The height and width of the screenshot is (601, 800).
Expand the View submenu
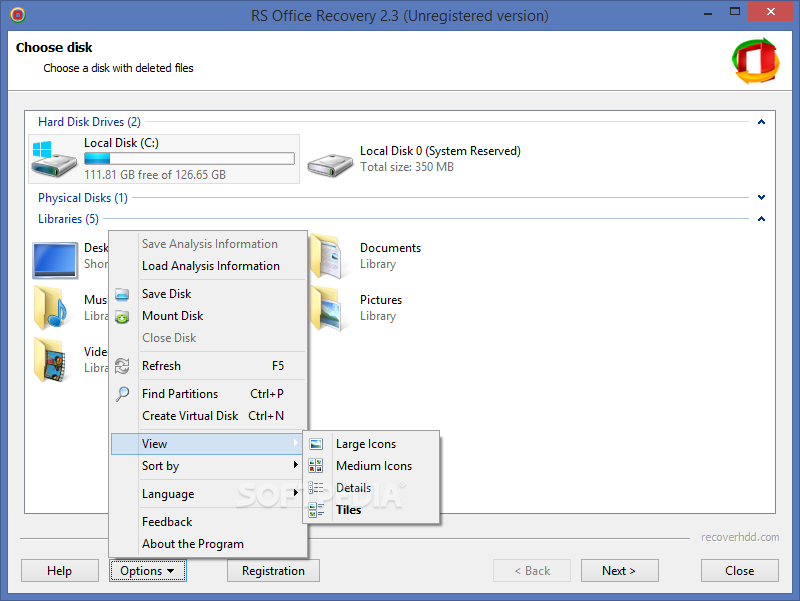tap(207, 444)
